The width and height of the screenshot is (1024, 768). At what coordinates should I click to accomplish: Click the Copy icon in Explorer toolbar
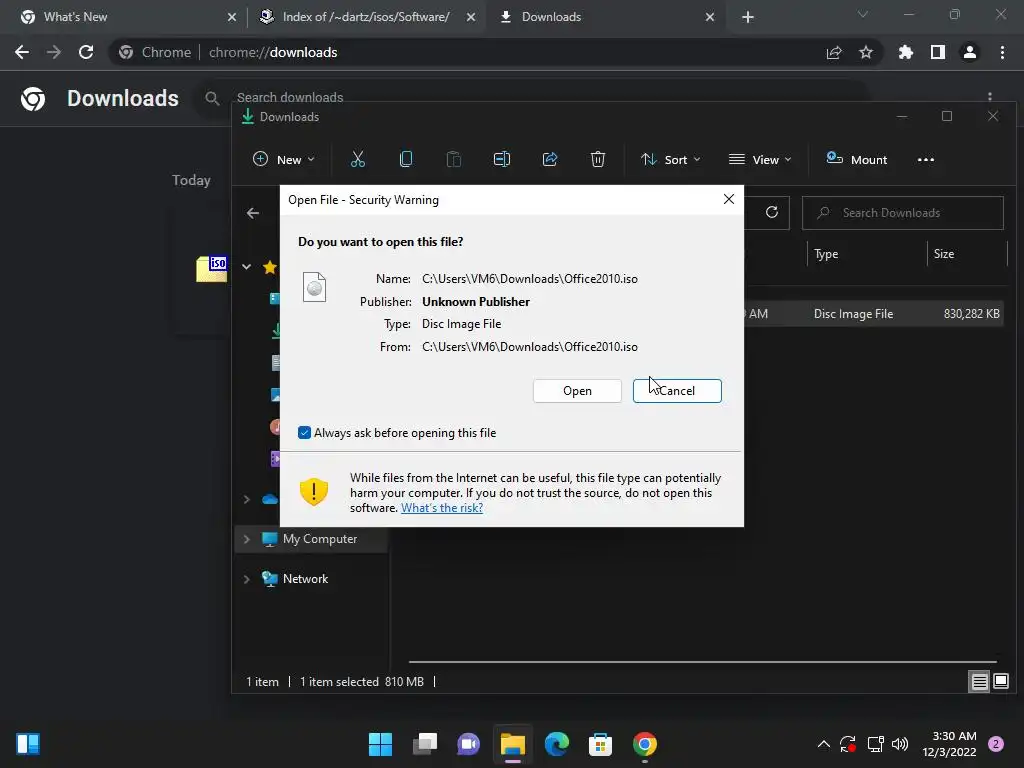click(406, 159)
